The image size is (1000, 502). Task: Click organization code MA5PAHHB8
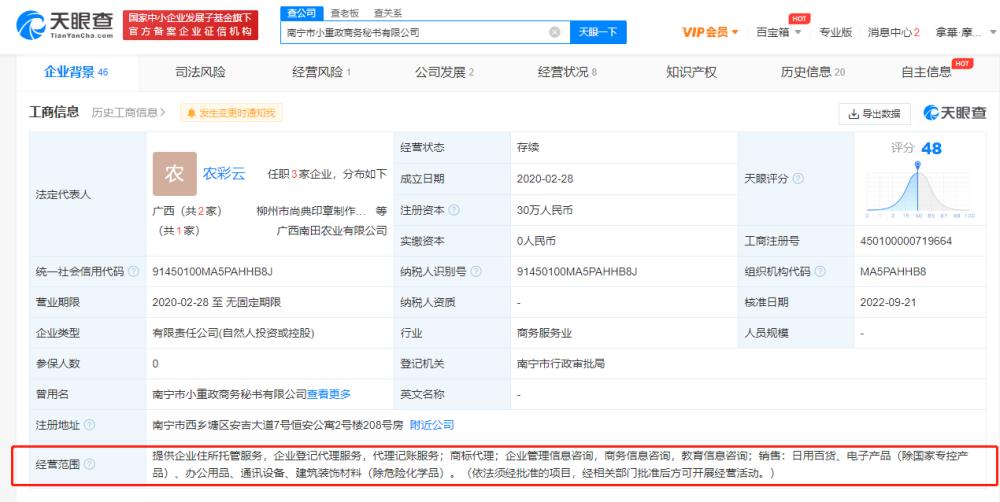tap(893, 272)
